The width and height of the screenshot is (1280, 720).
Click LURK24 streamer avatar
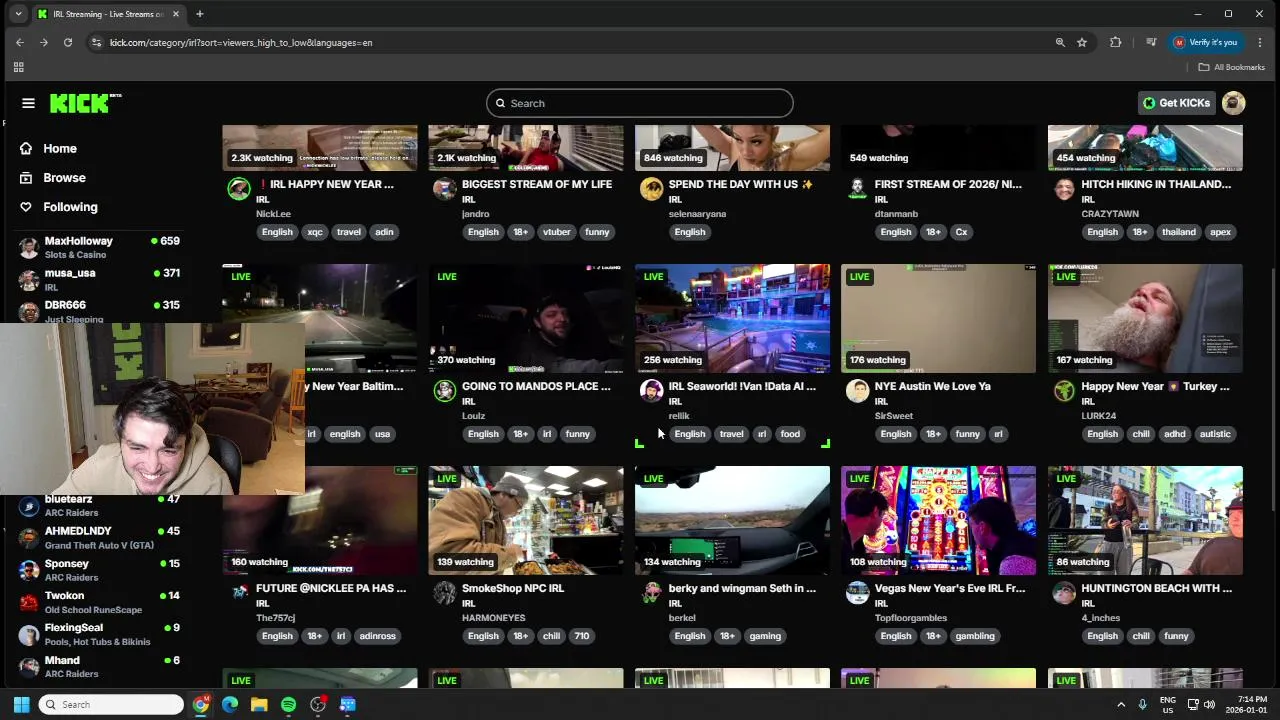tap(1064, 390)
